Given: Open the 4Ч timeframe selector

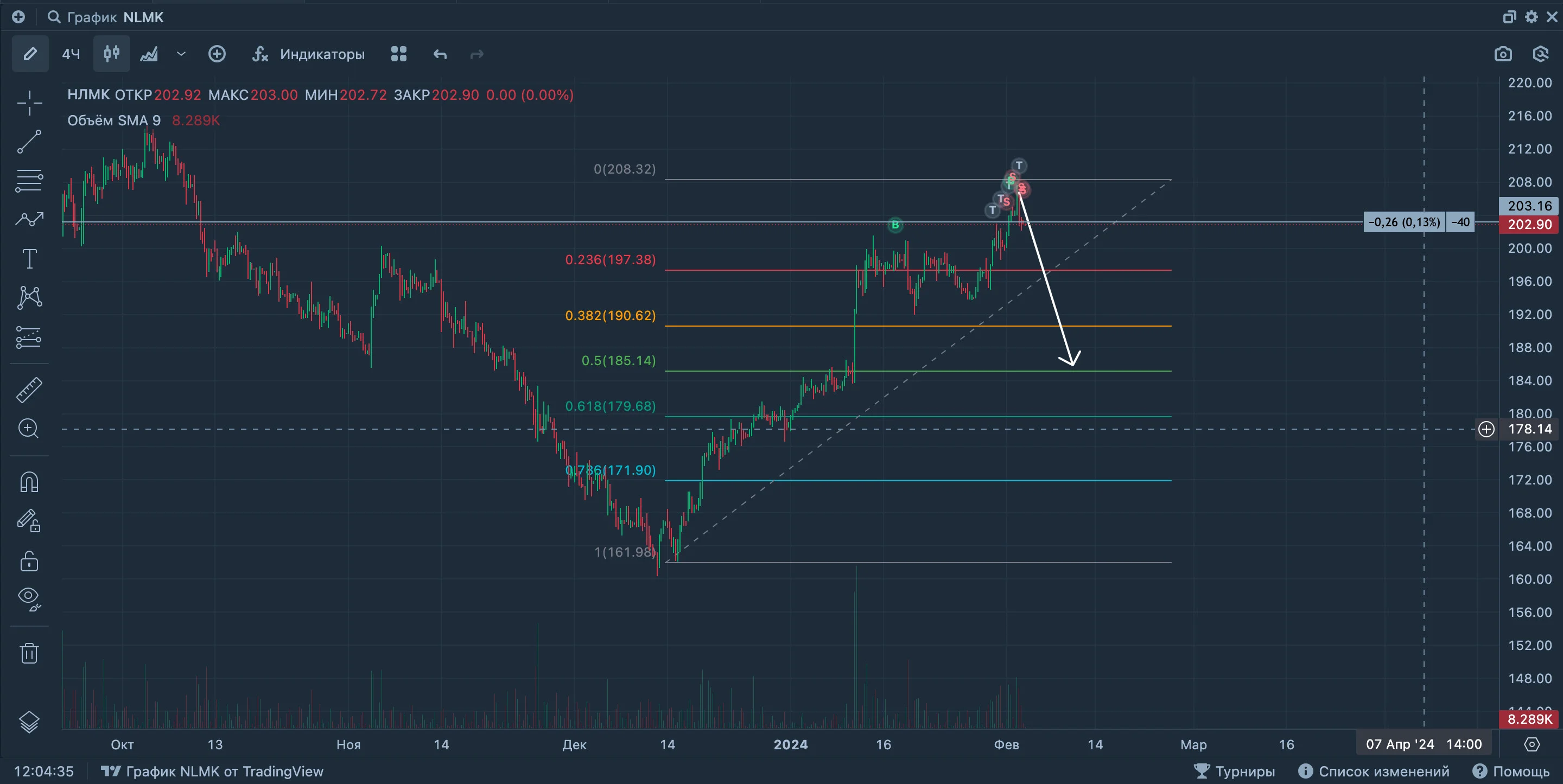Looking at the screenshot, I should point(71,54).
